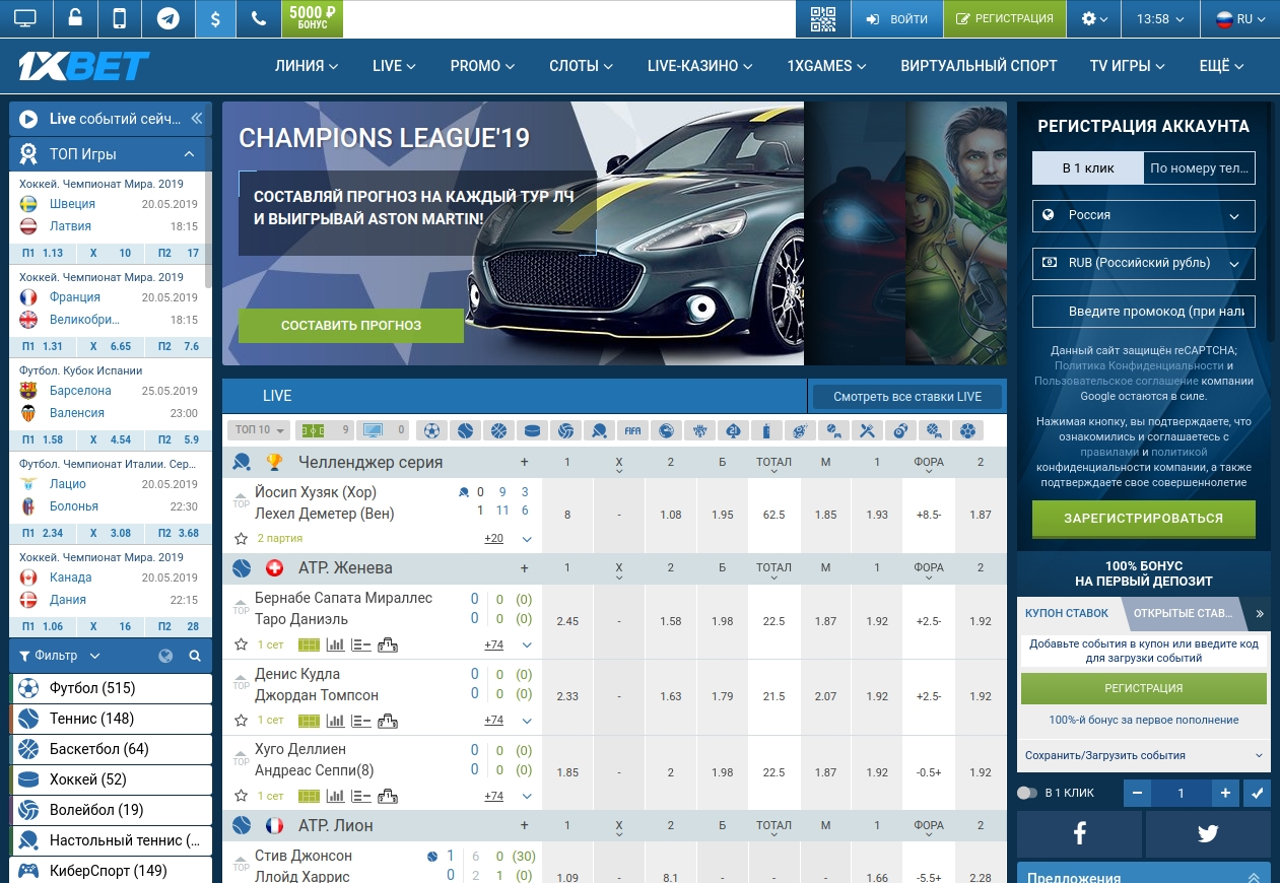Open the PROMO menu

tap(482, 66)
